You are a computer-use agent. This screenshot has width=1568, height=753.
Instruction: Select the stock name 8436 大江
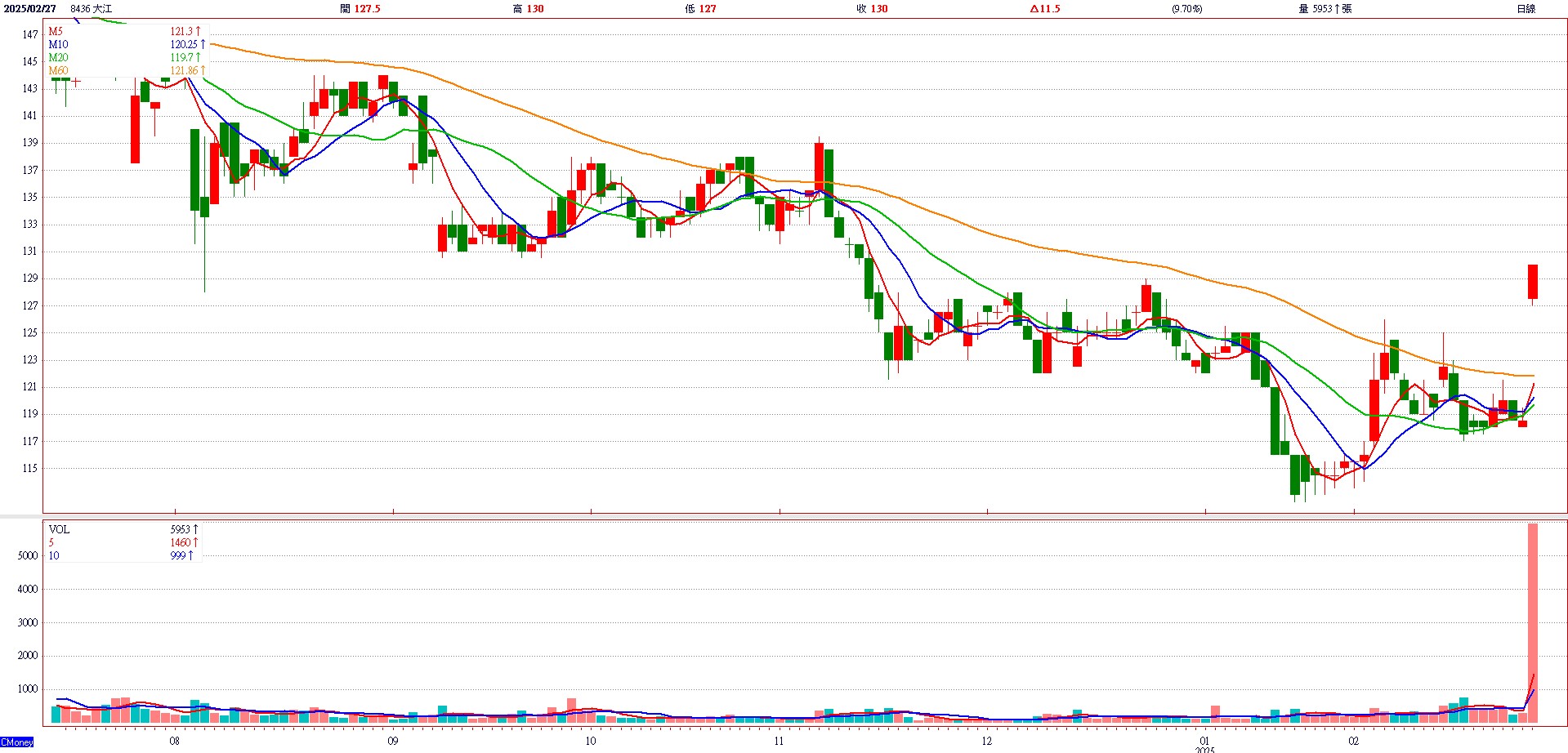(x=92, y=9)
